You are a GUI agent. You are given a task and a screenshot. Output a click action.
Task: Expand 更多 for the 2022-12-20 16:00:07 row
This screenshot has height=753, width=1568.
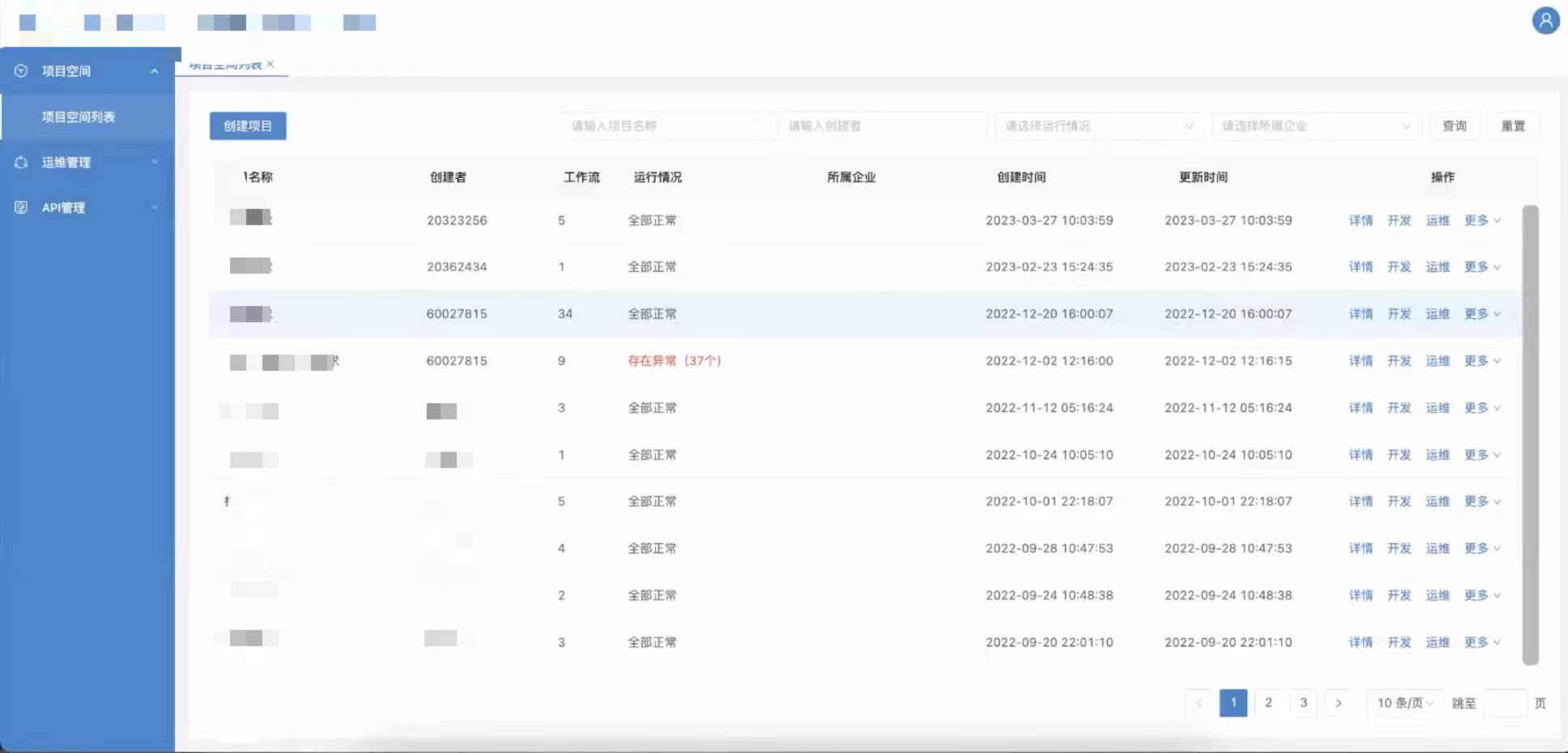[x=1482, y=313]
